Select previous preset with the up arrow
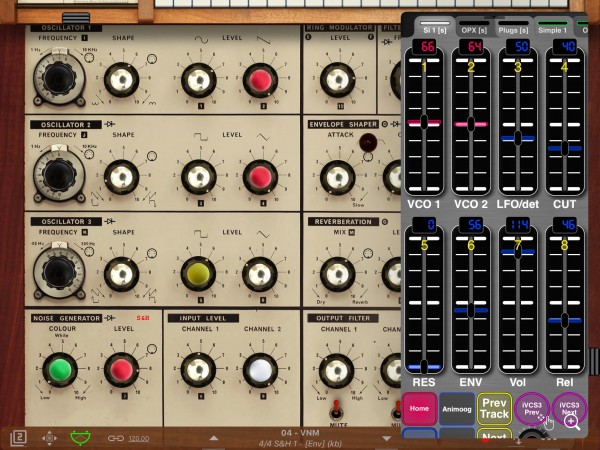 point(214,438)
